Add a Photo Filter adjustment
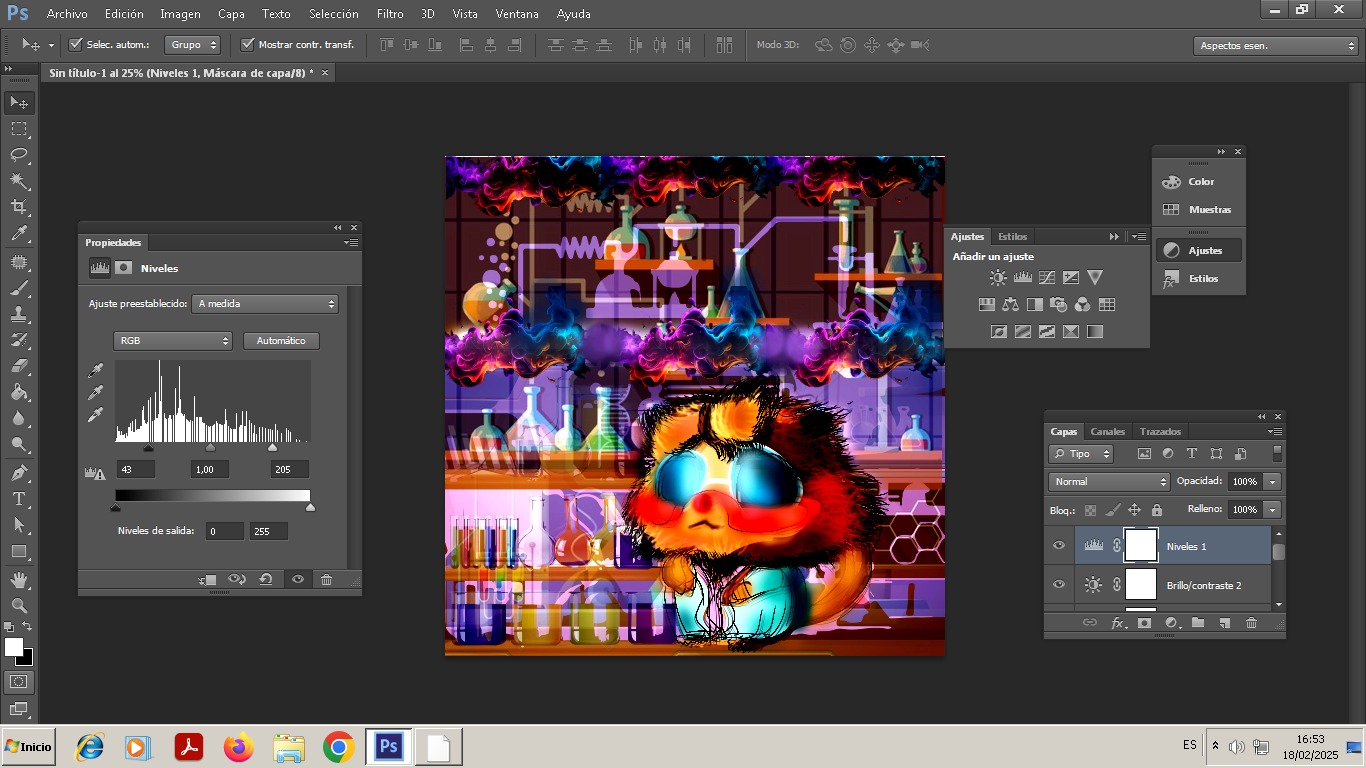 point(1058,305)
